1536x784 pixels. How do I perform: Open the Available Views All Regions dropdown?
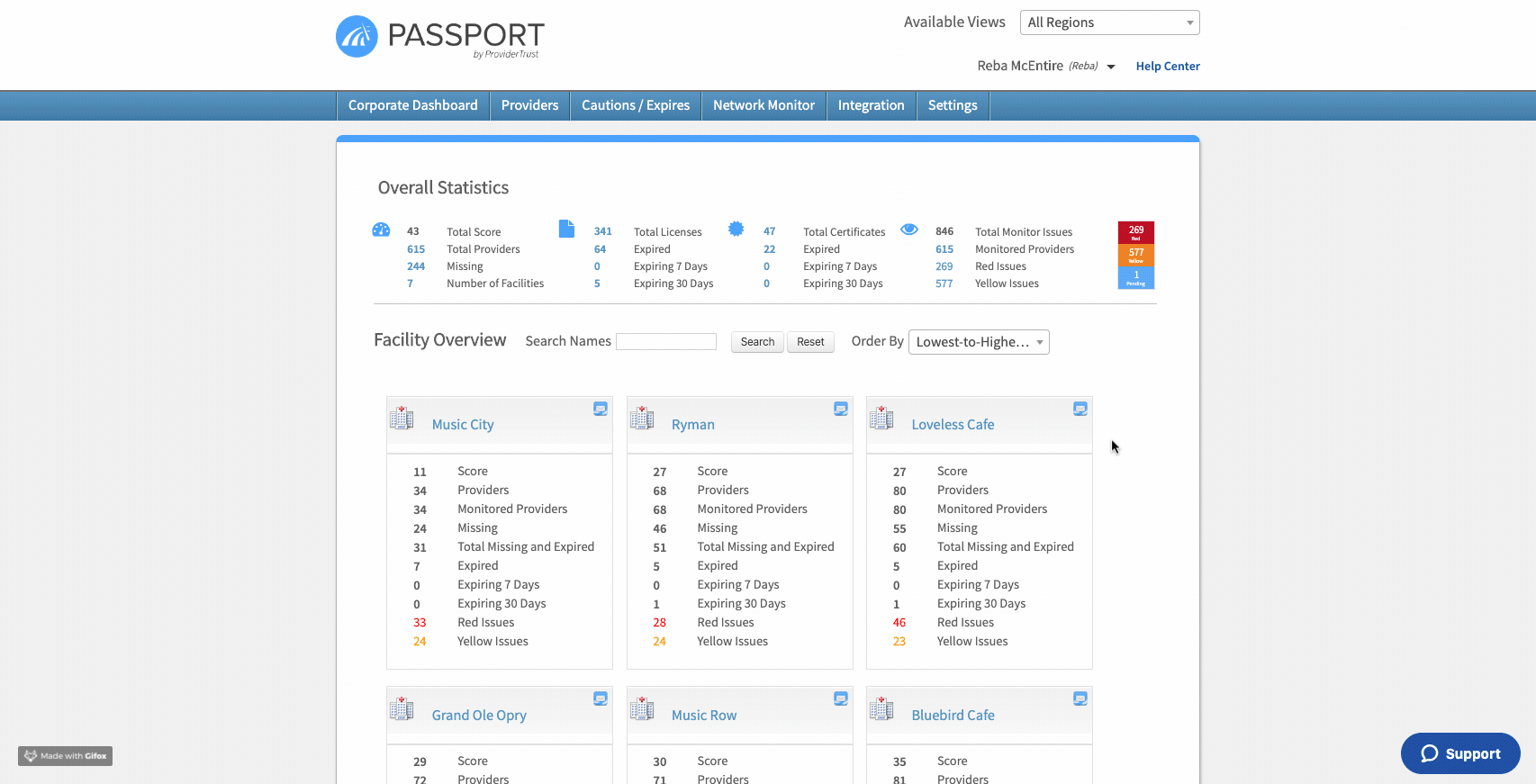point(1109,23)
